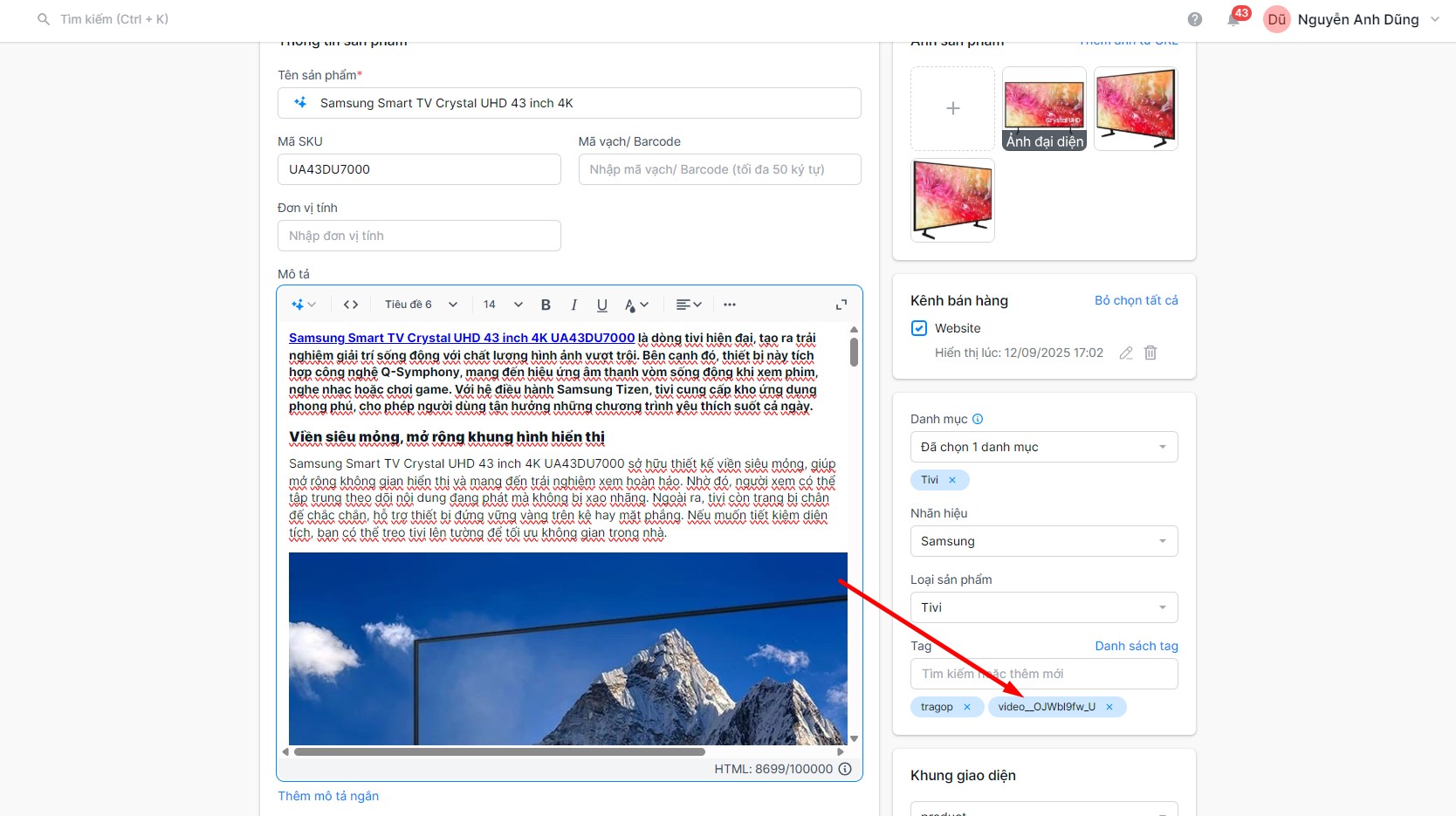Select the TV thumbnail beside Ảnh đại diện image

click(1136, 108)
